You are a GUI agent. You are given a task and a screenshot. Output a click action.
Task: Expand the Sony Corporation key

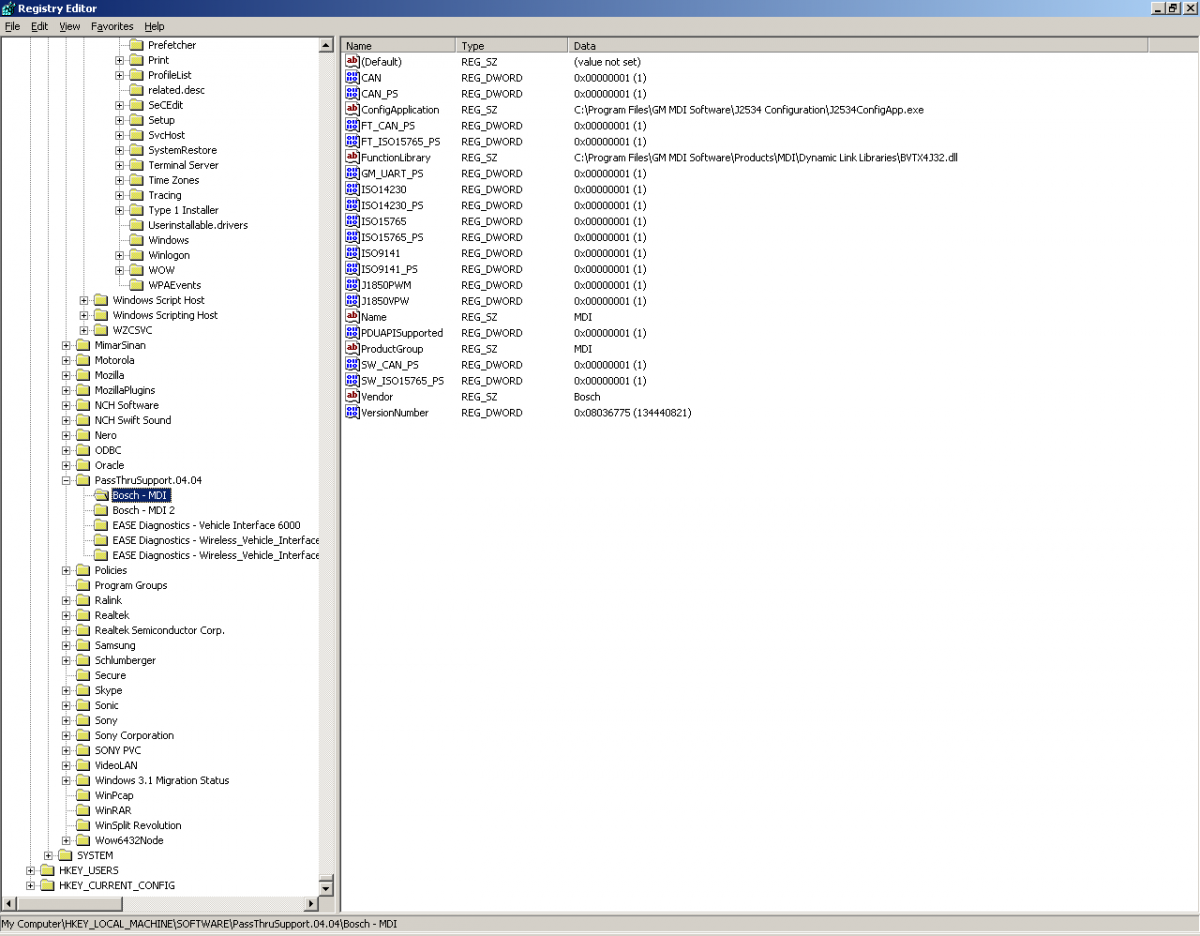tap(66, 735)
